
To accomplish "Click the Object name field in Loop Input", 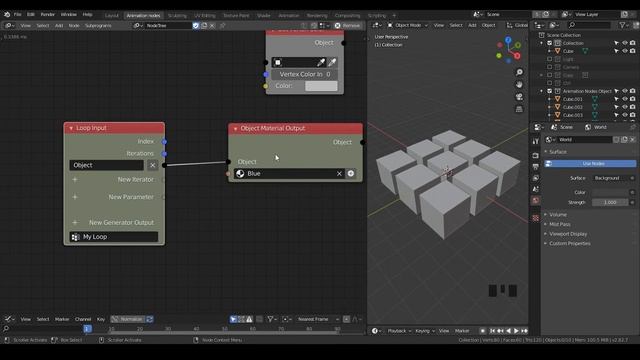I will 107,165.
